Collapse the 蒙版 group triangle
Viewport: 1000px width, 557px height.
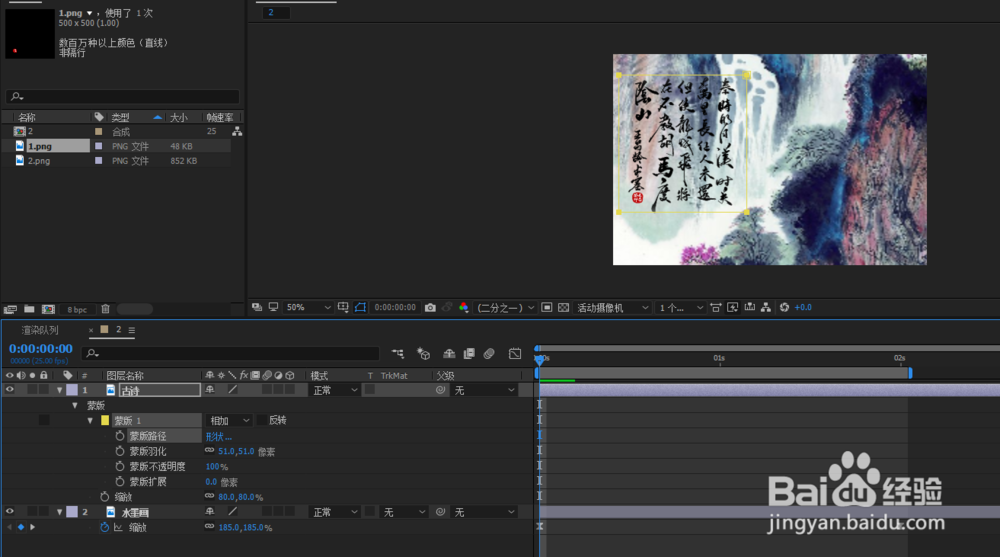pos(75,405)
